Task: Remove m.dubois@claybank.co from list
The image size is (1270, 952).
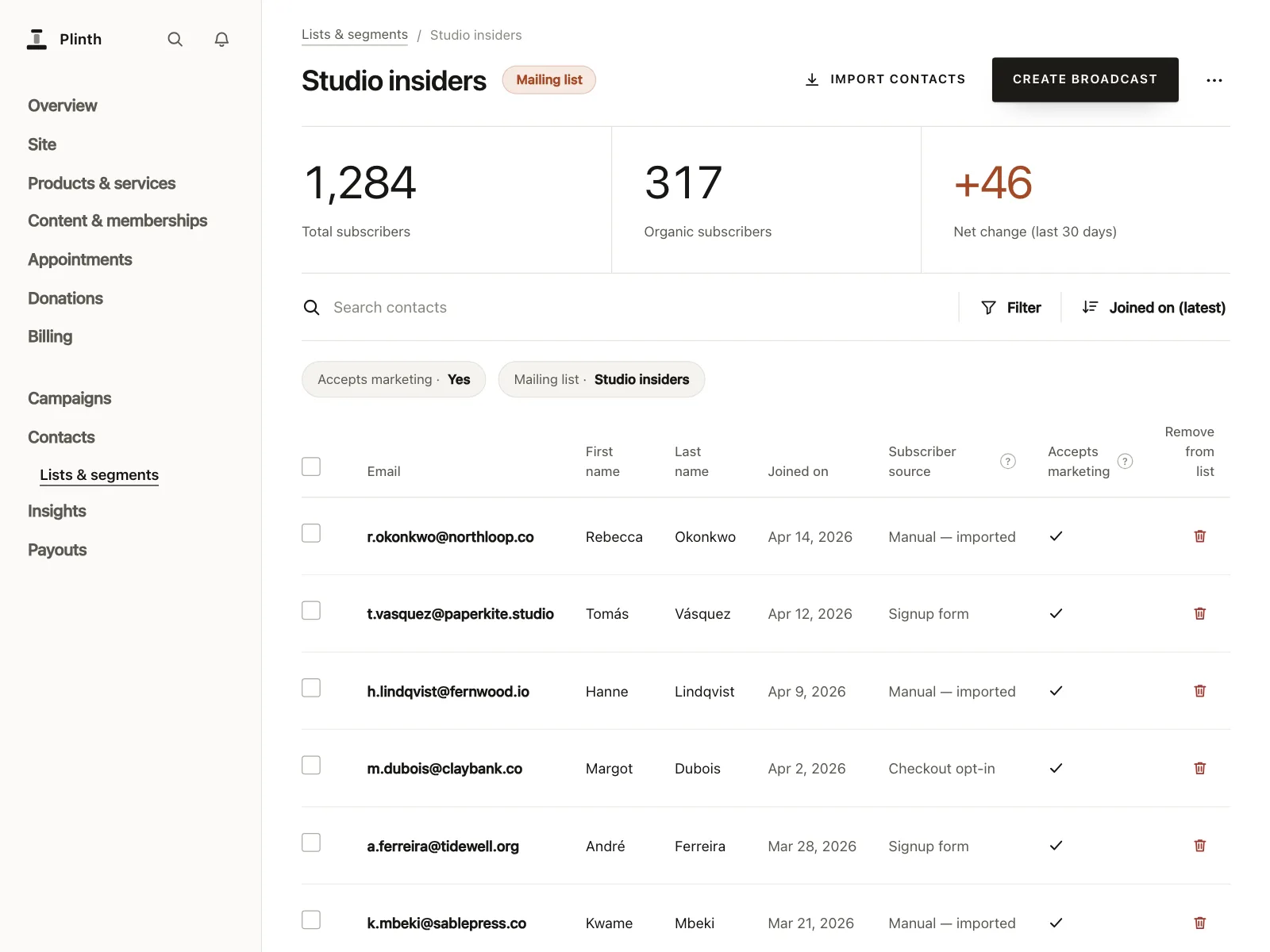Action: point(1199,768)
